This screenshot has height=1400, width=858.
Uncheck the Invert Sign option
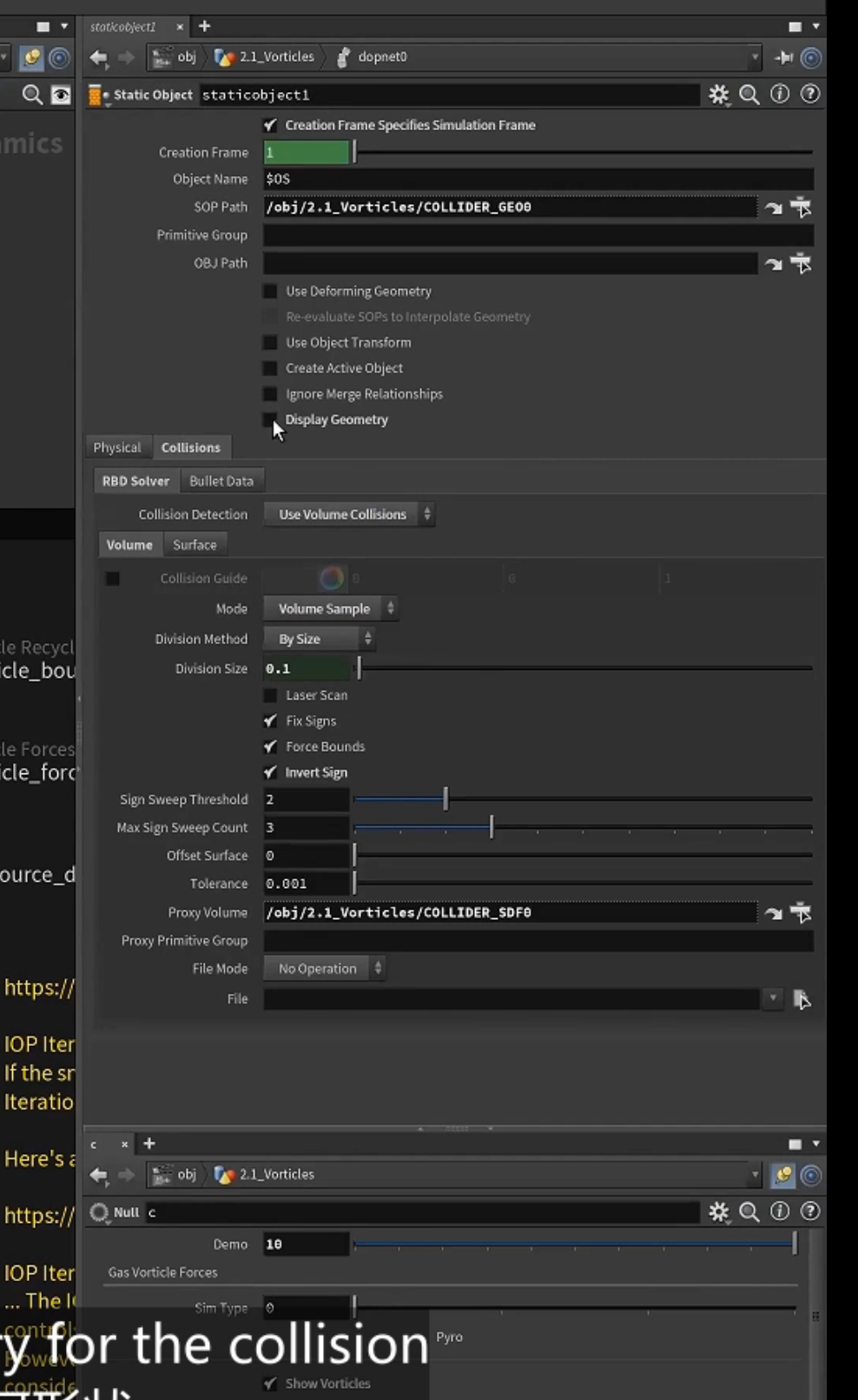[x=270, y=772]
